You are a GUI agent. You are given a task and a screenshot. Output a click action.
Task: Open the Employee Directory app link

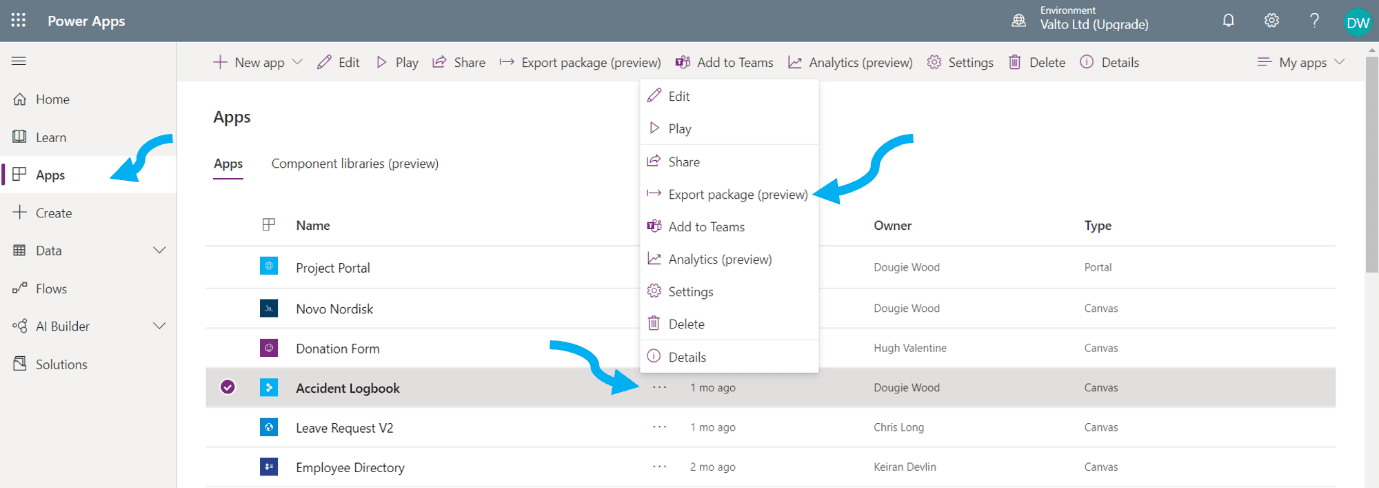click(x=350, y=468)
